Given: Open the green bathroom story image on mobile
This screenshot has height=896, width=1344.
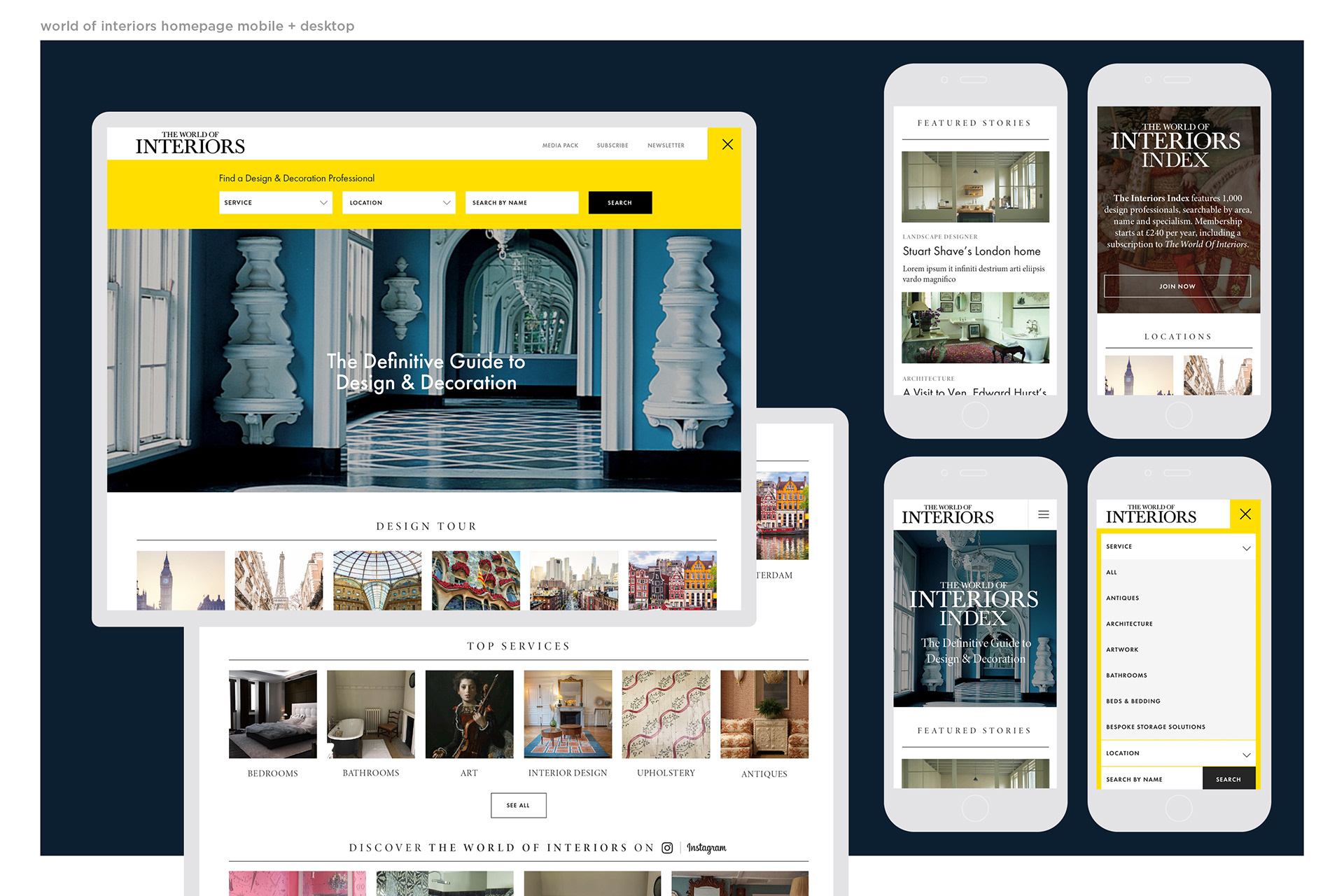Looking at the screenshot, I should [975, 328].
